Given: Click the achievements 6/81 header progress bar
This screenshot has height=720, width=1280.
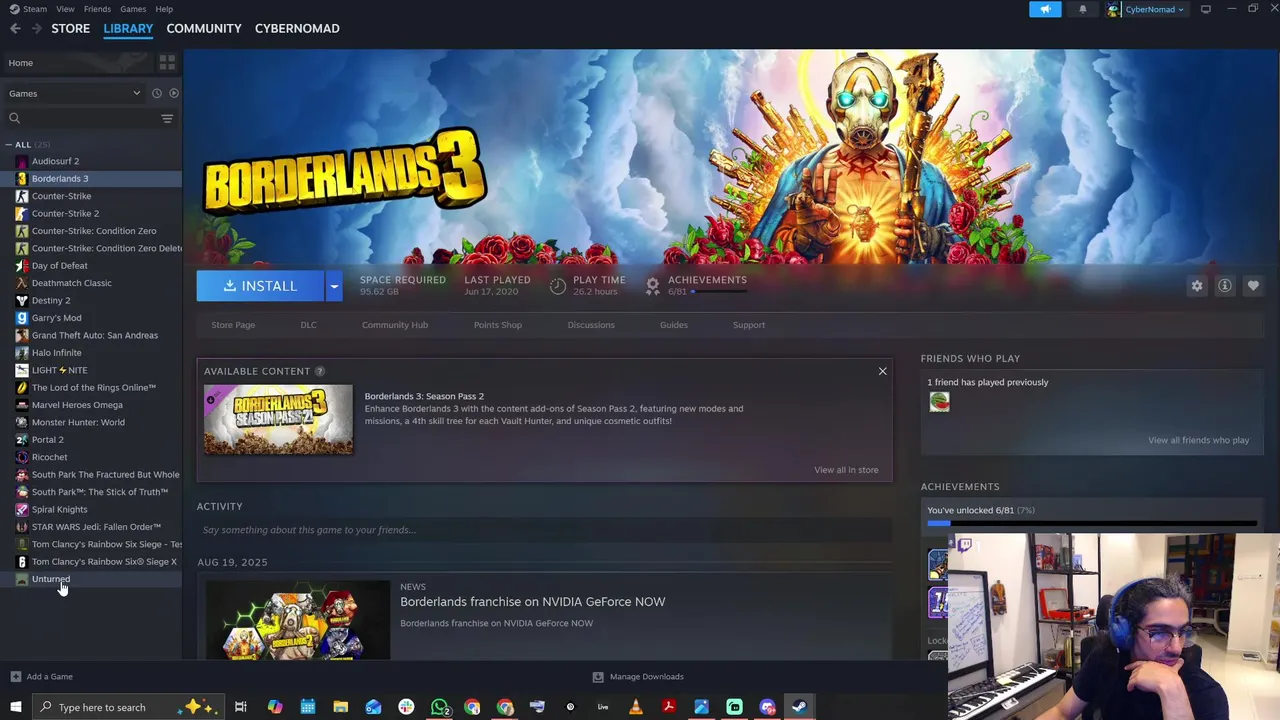Looking at the screenshot, I should coord(719,291).
